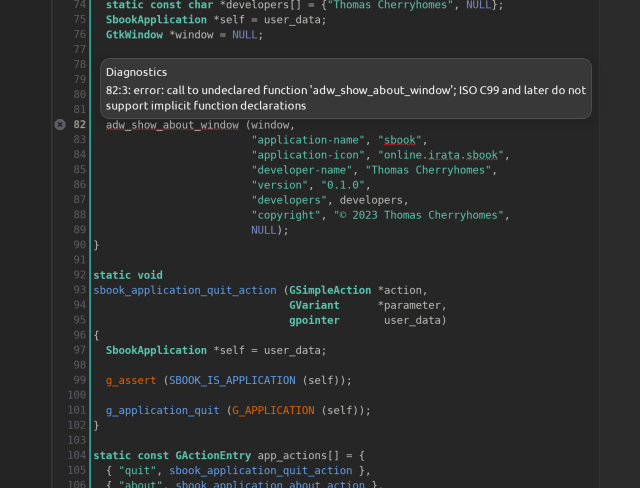
Task: Click the error marker beside line 82
Action: point(60,124)
